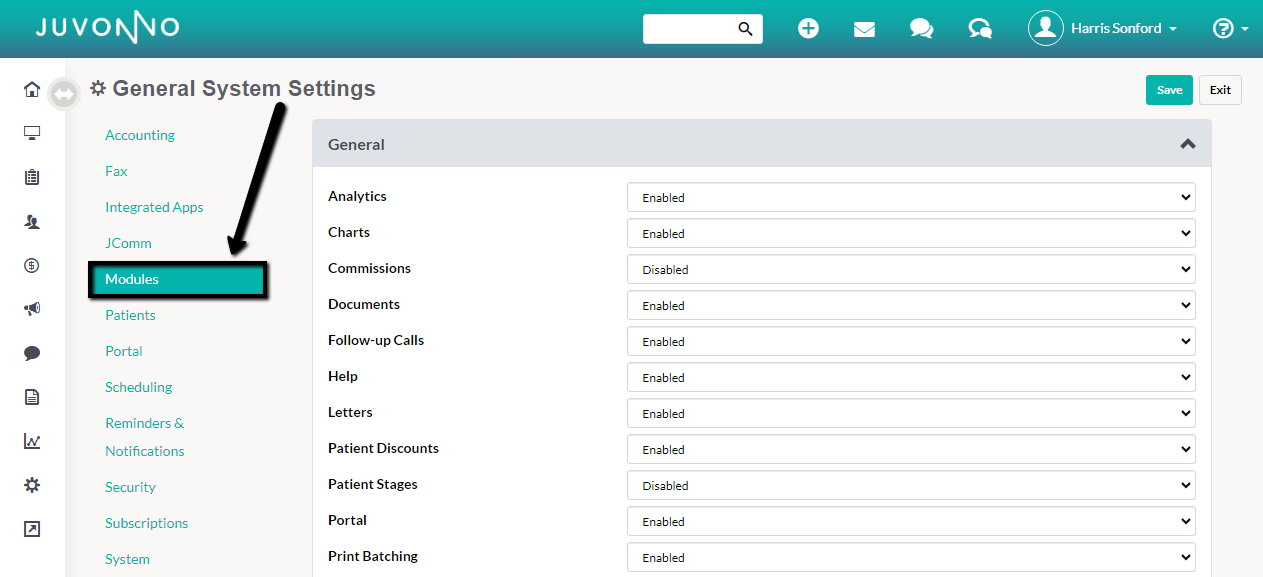Open the Charts dropdown
Viewport: 1263px width, 577px height.
911,233
